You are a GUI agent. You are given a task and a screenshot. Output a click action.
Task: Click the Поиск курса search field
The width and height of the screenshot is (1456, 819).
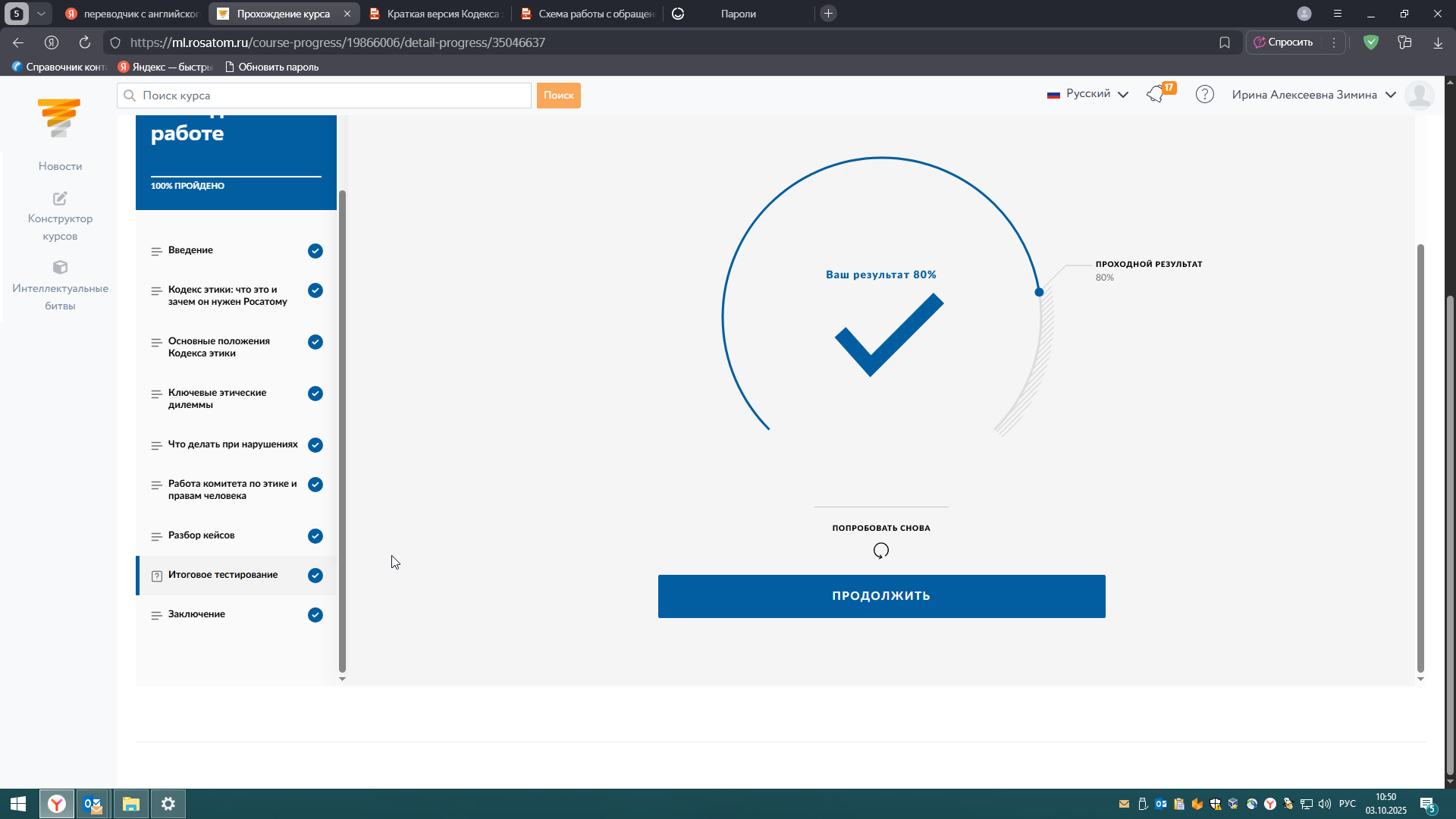click(x=326, y=96)
